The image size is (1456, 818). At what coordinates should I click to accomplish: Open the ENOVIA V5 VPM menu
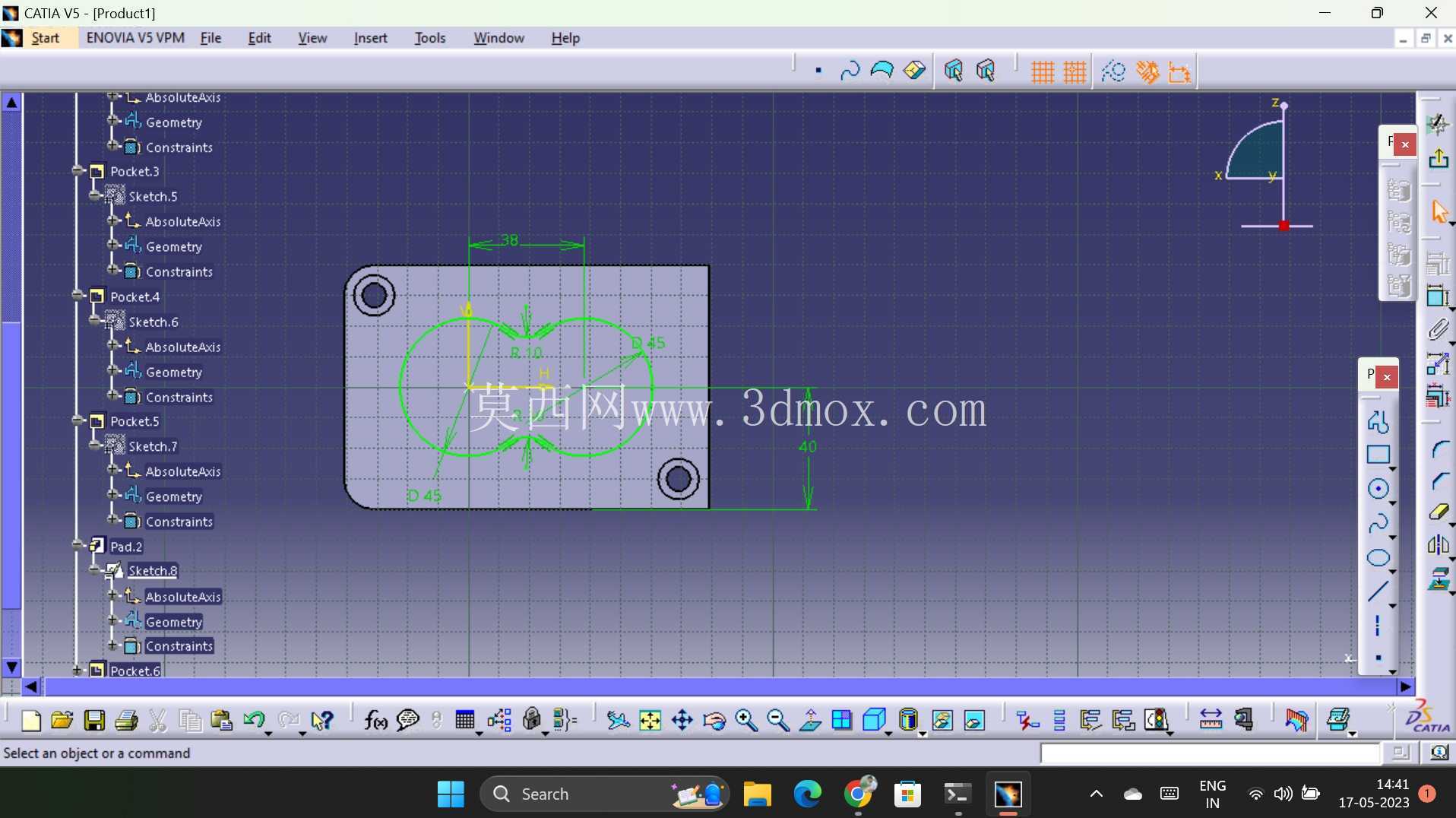135,38
